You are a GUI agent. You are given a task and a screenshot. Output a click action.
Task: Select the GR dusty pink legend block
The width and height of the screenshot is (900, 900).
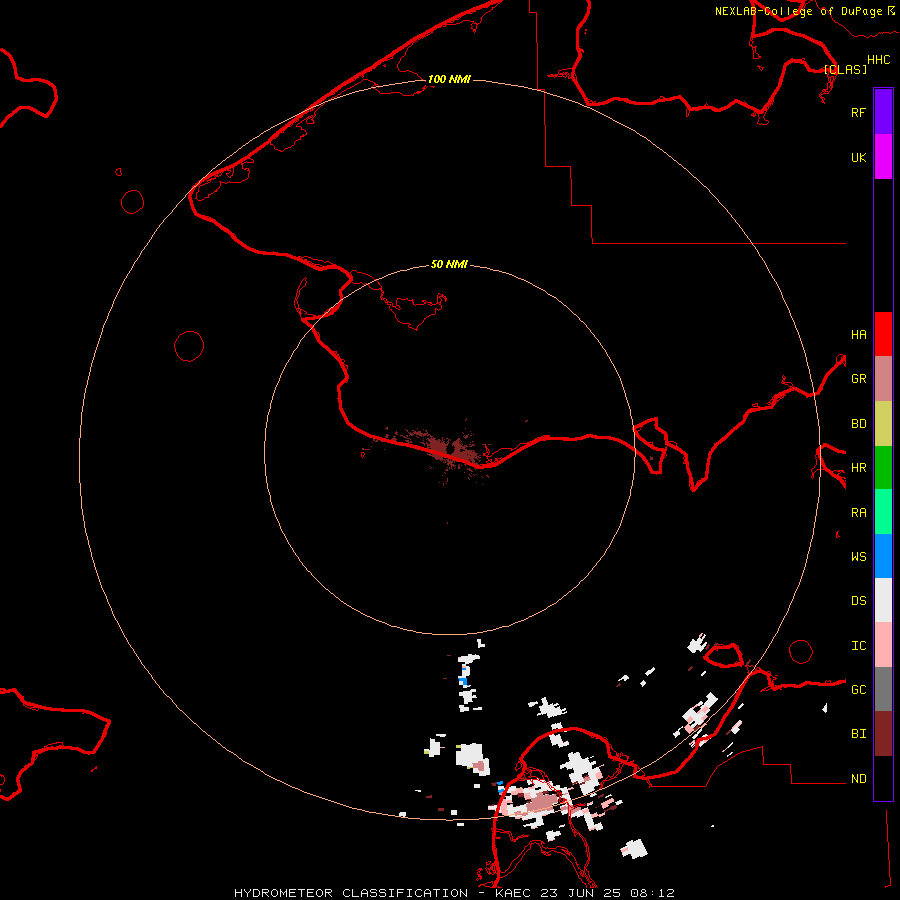tap(883, 379)
